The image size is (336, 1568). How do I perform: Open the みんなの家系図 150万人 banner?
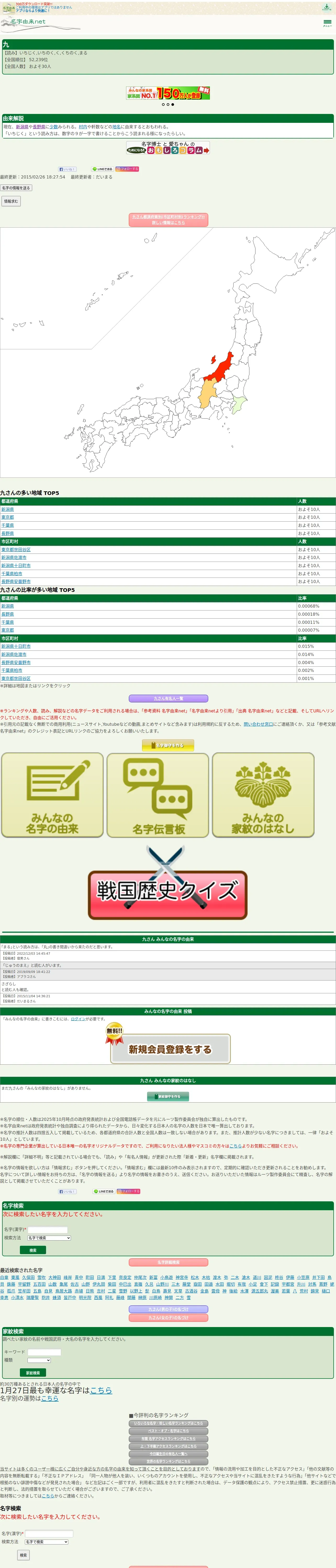coord(168,93)
